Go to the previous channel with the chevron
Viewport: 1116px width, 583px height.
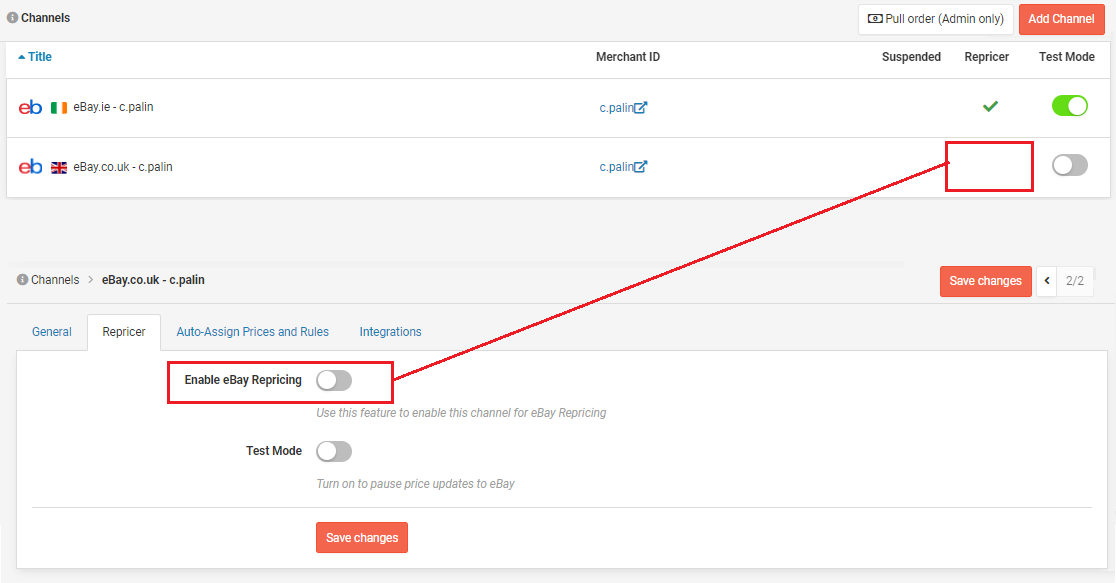click(x=1047, y=280)
